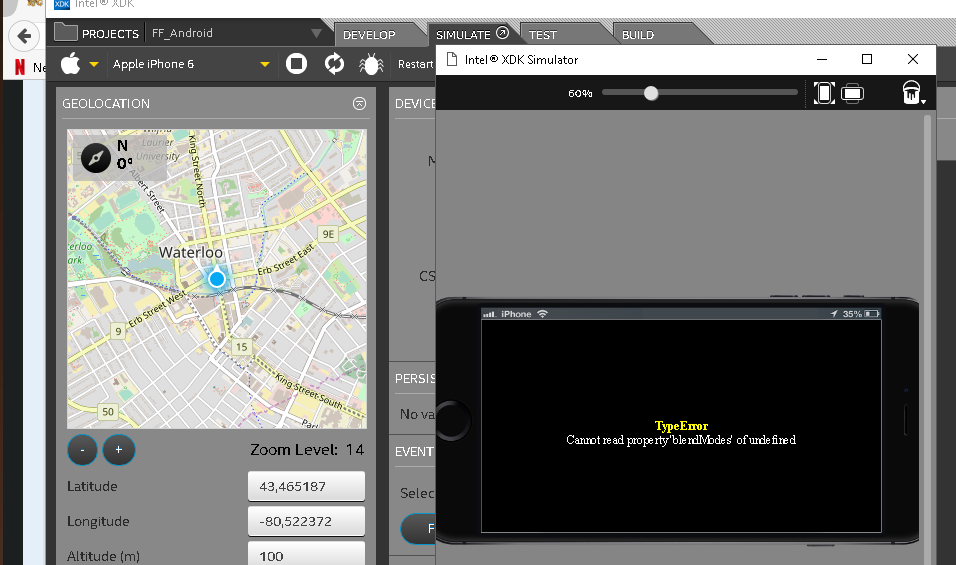Set simulator to portrait orientation

point(824,93)
